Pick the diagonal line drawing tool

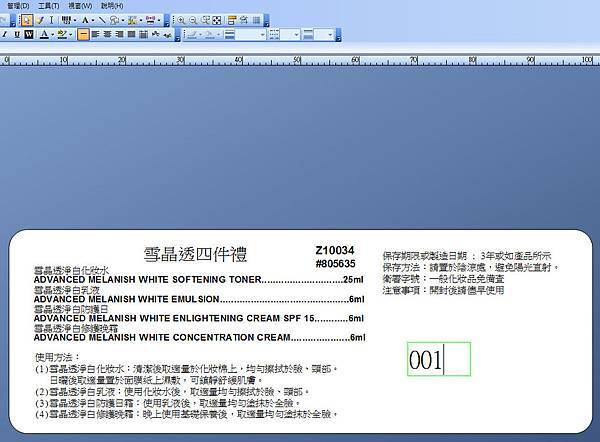(102, 20)
